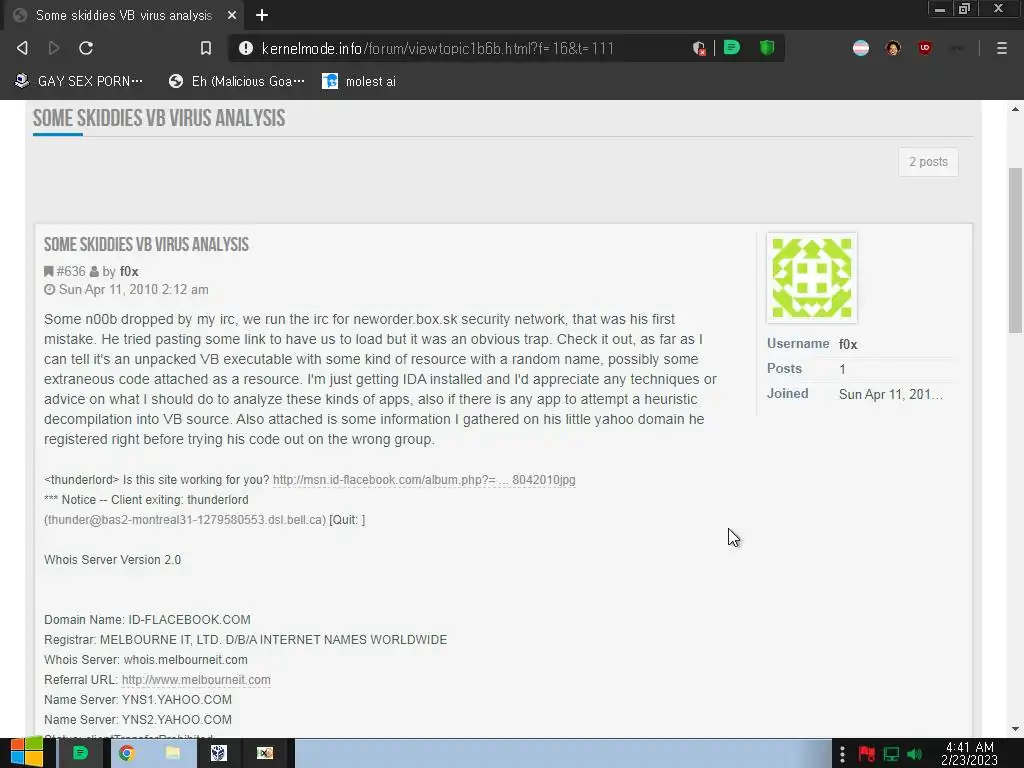This screenshot has width=1024, height=768.
Task: Open the Eh (Malicious Goa... bookmark
Action: pyautogui.click(x=236, y=81)
